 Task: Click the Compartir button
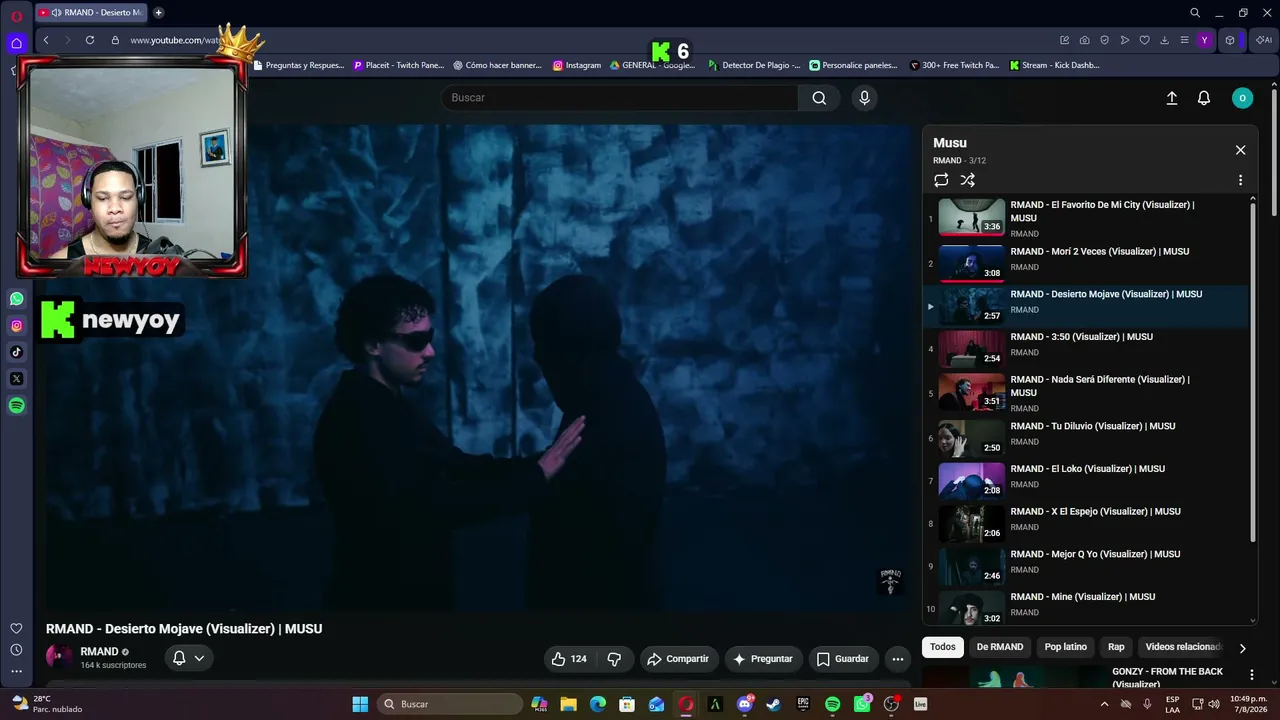pyautogui.click(x=679, y=659)
